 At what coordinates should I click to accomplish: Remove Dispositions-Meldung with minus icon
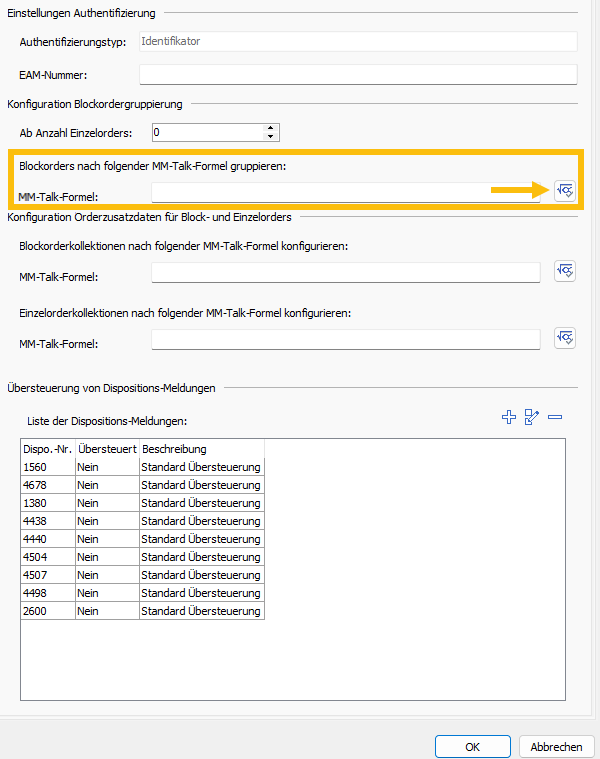(x=555, y=418)
